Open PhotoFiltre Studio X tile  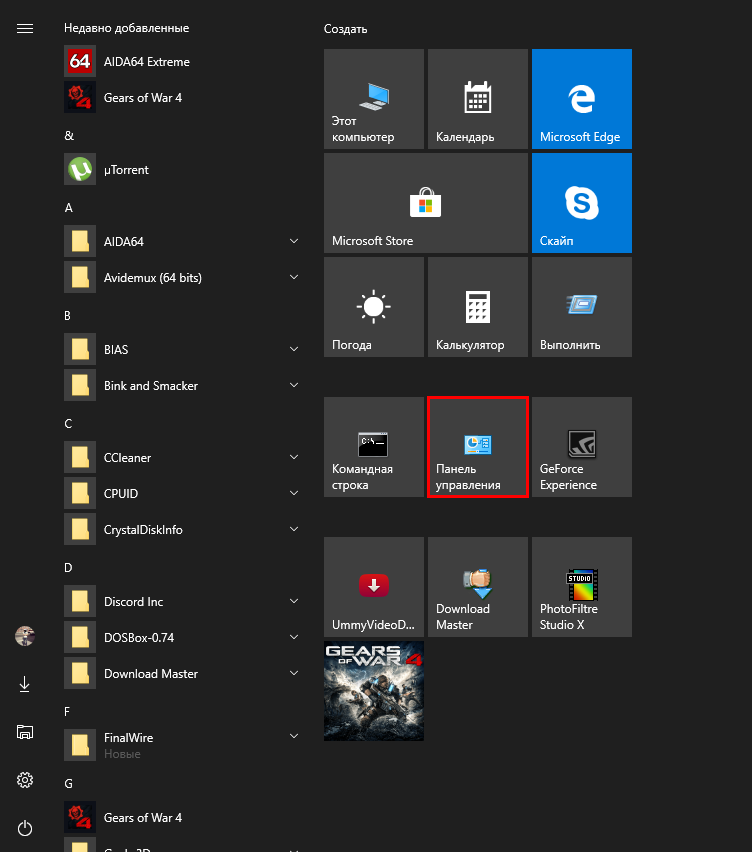pos(582,587)
